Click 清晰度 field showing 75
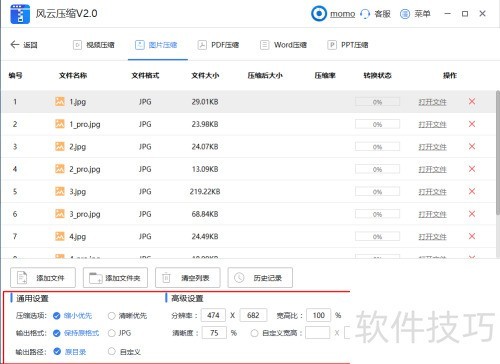500x364 pixels. [214, 333]
